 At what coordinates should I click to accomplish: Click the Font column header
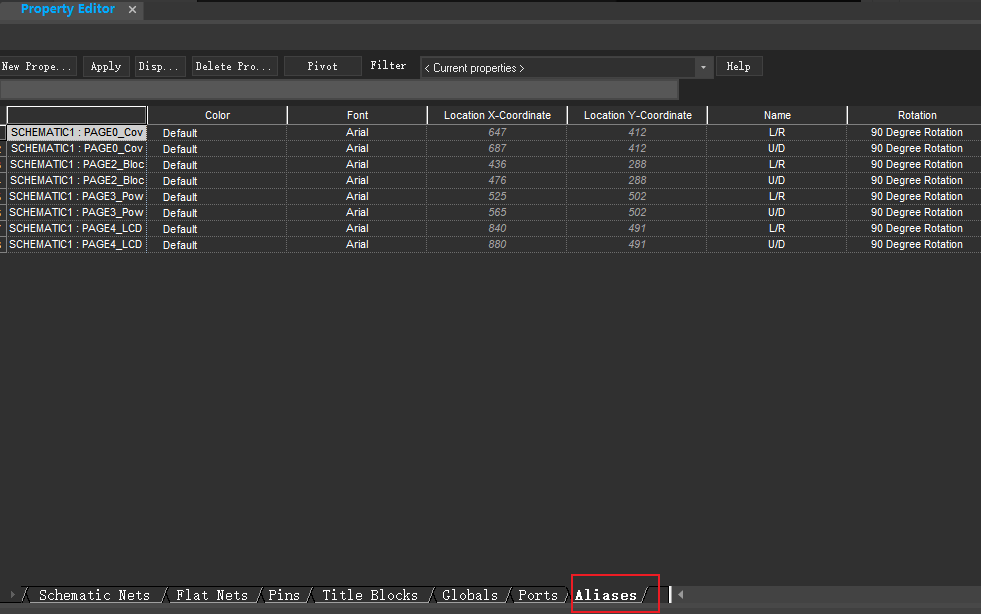pos(357,115)
